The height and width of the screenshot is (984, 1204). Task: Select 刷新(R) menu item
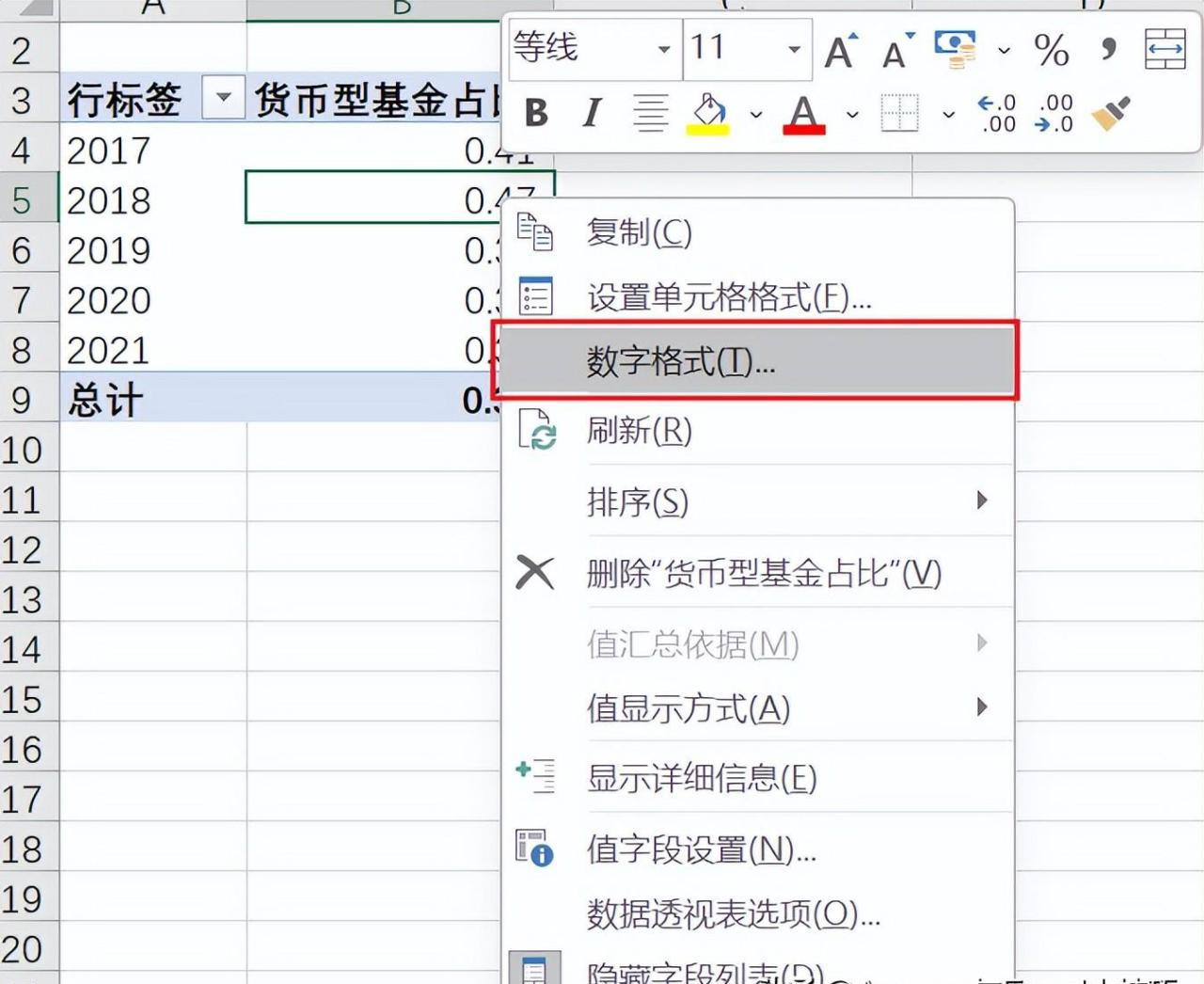tap(758, 431)
